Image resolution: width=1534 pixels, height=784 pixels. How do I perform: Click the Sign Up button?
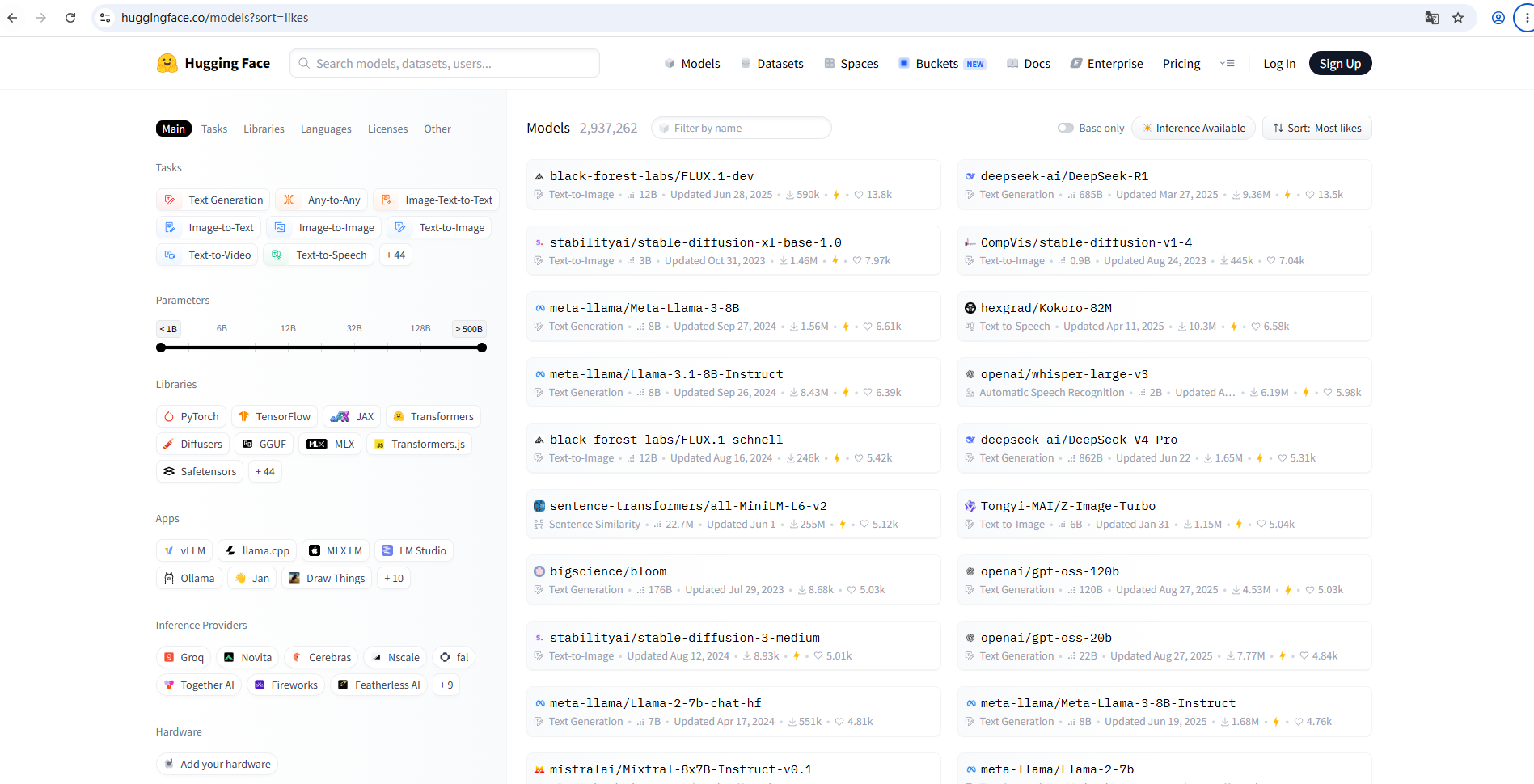tap(1340, 63)
